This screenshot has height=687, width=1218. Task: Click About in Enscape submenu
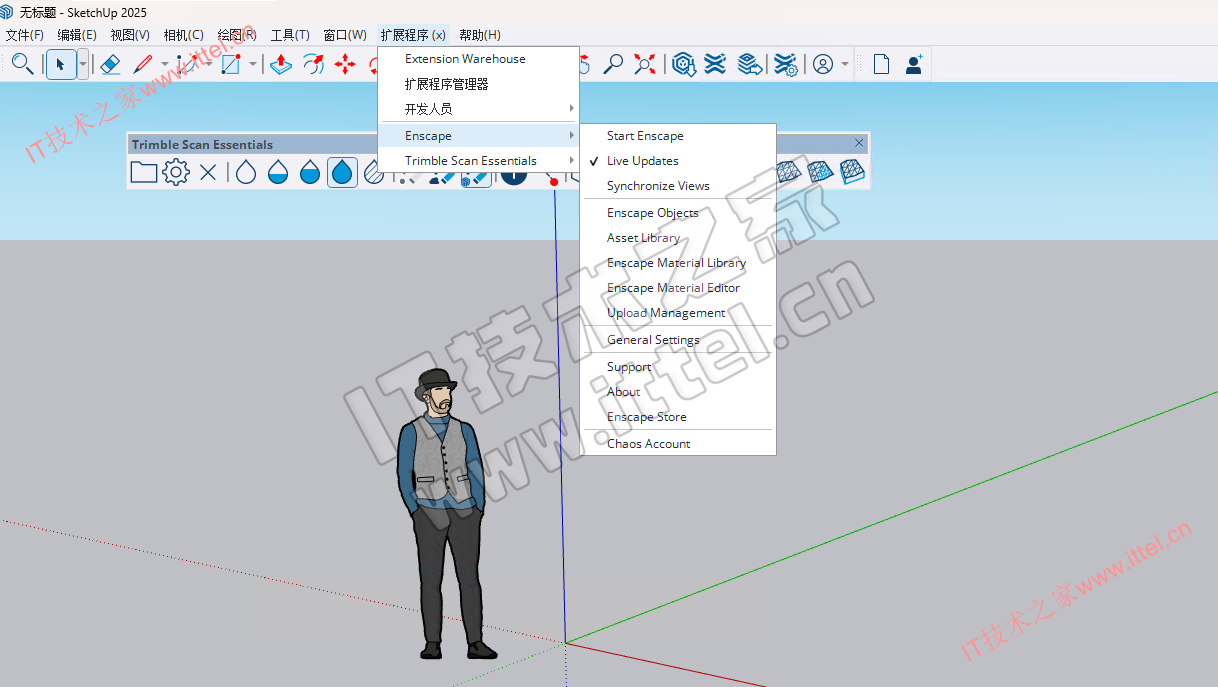pyautogui.click(x=679, y=392)
